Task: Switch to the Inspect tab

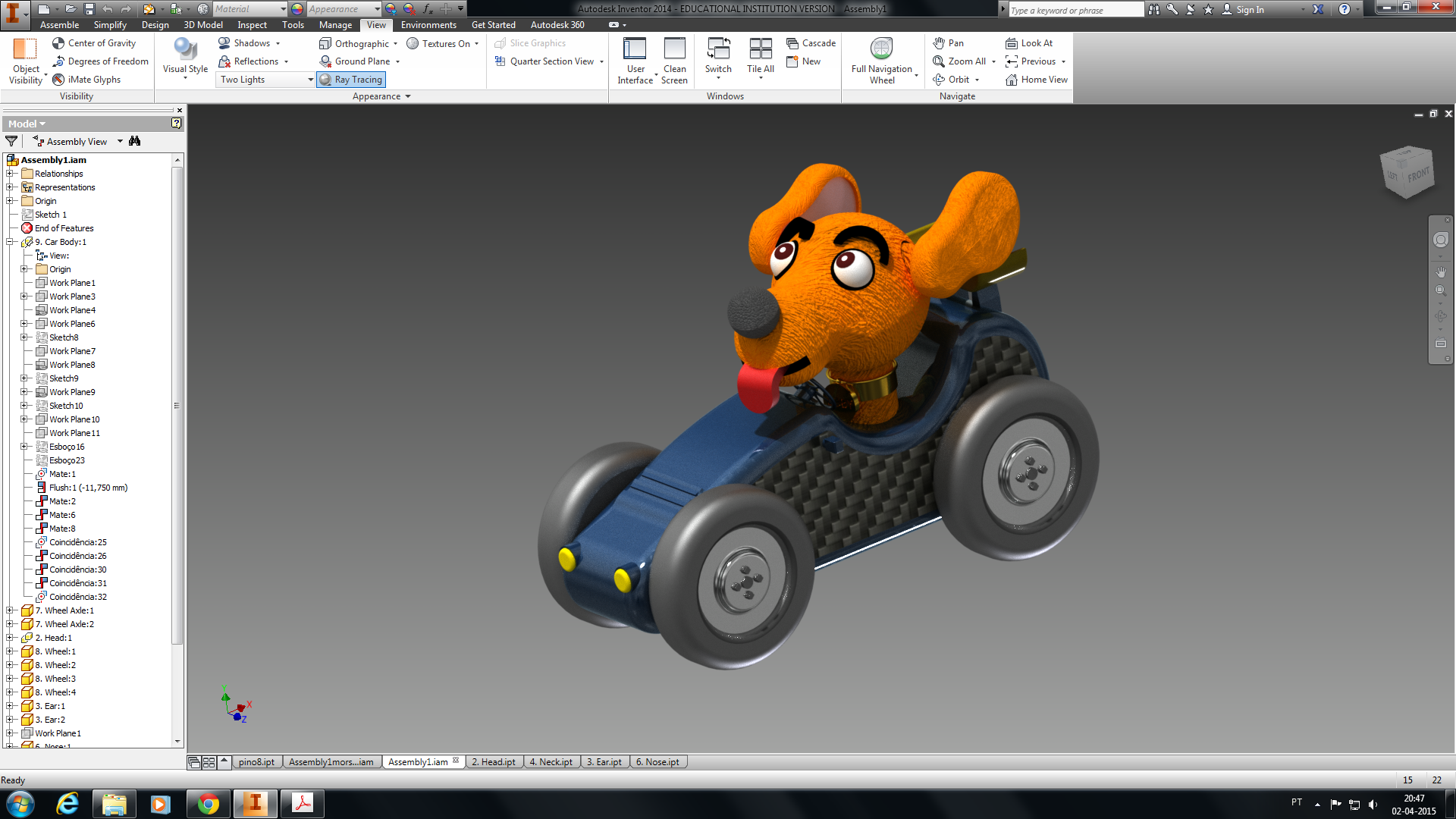Action: [253, 25]
